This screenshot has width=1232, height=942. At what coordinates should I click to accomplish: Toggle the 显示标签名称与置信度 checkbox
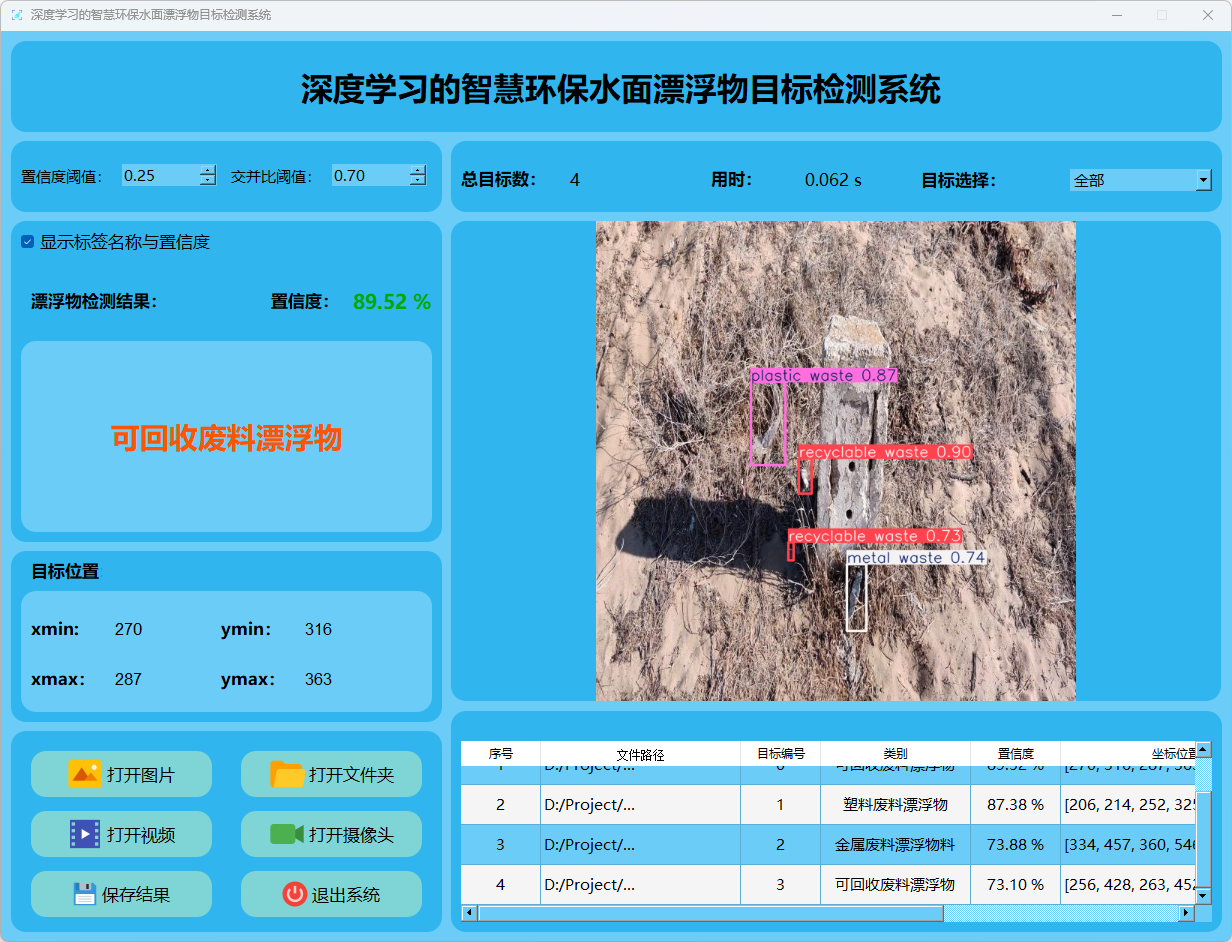(28, 242)
